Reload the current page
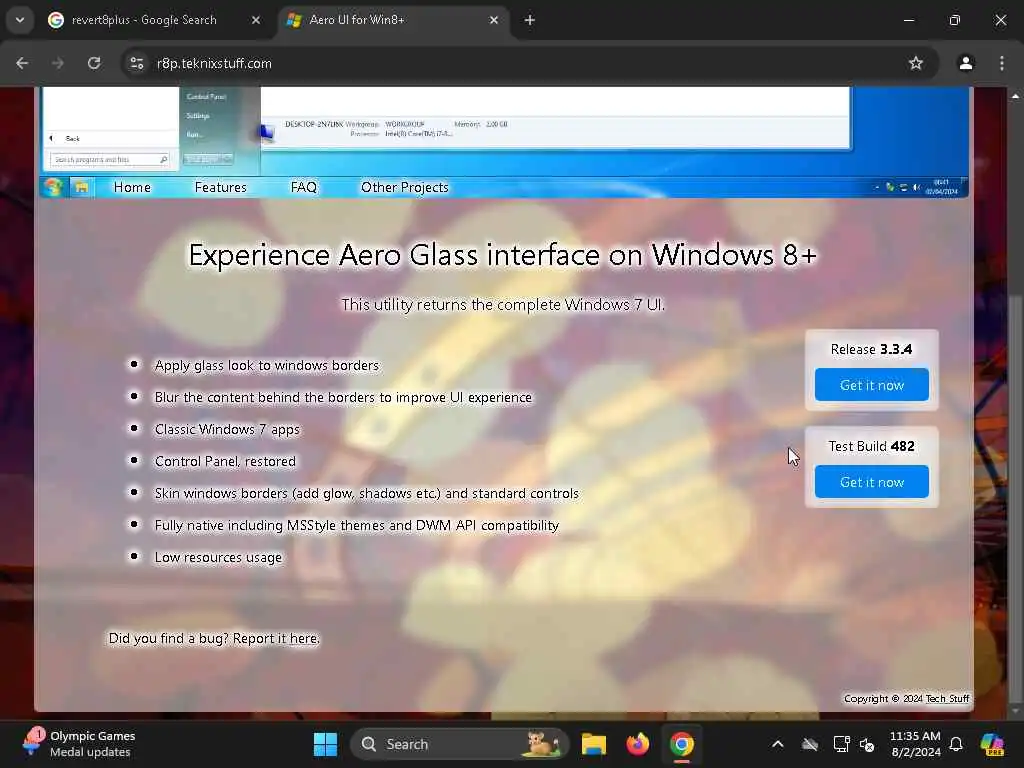This screenshot has width=1024, height=768. [x=94, y=63]
